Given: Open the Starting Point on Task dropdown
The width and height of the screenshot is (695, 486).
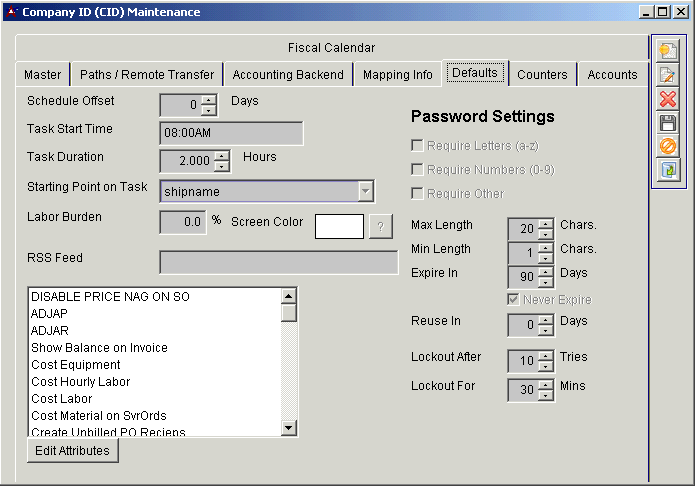Looking at the screenshot, I should 366,191.
